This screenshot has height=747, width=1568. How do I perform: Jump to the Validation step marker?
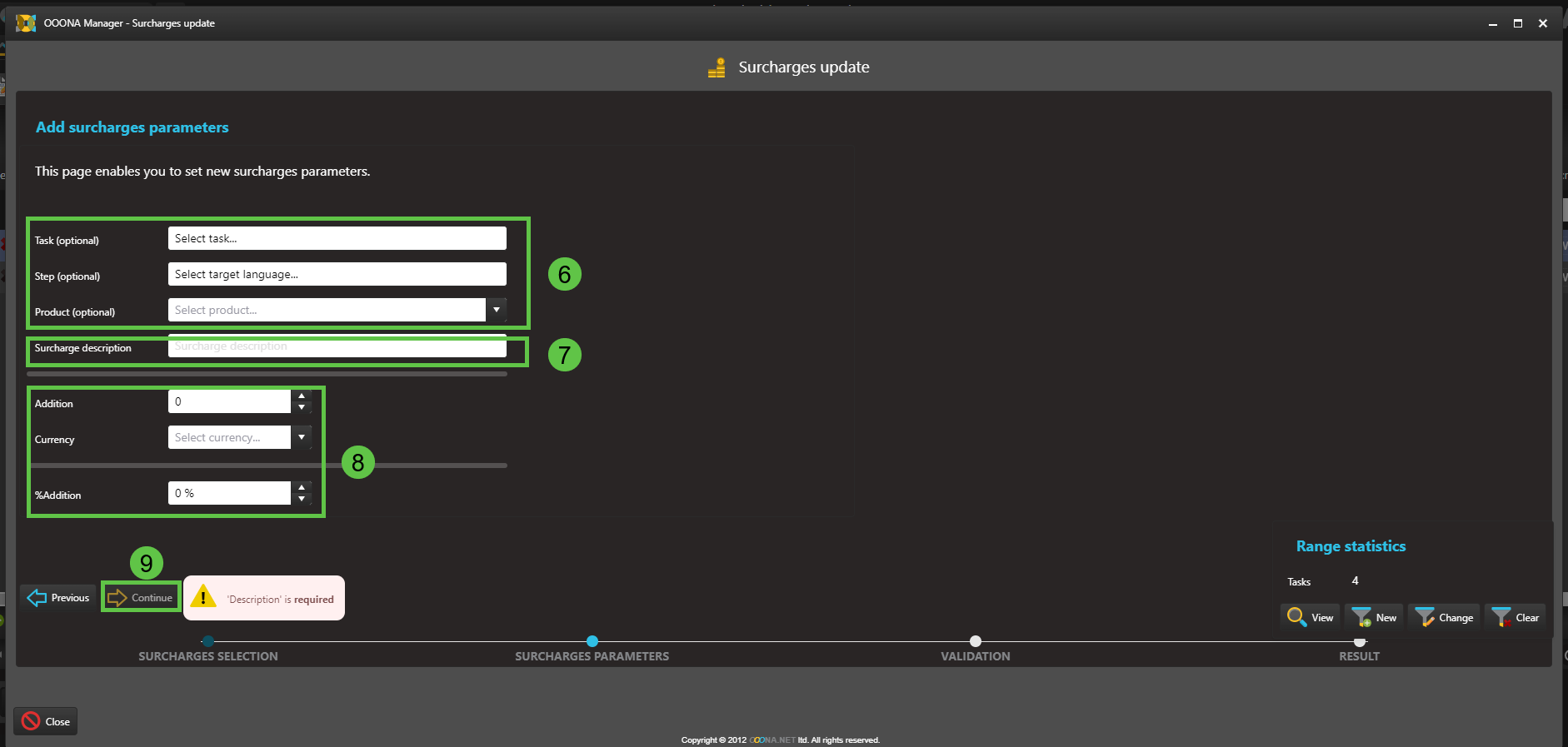pyautogui.click(x=976, y=641)
